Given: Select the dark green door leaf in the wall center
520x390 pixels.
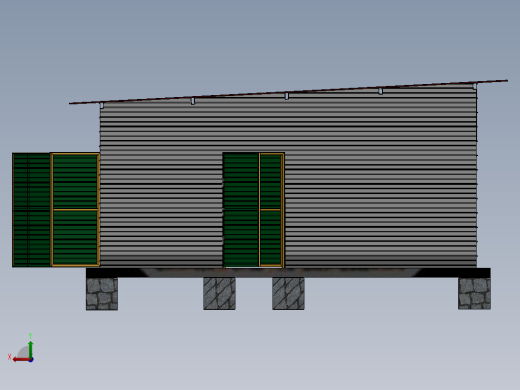Looking at the screenshot, I should tap(241, 210).
